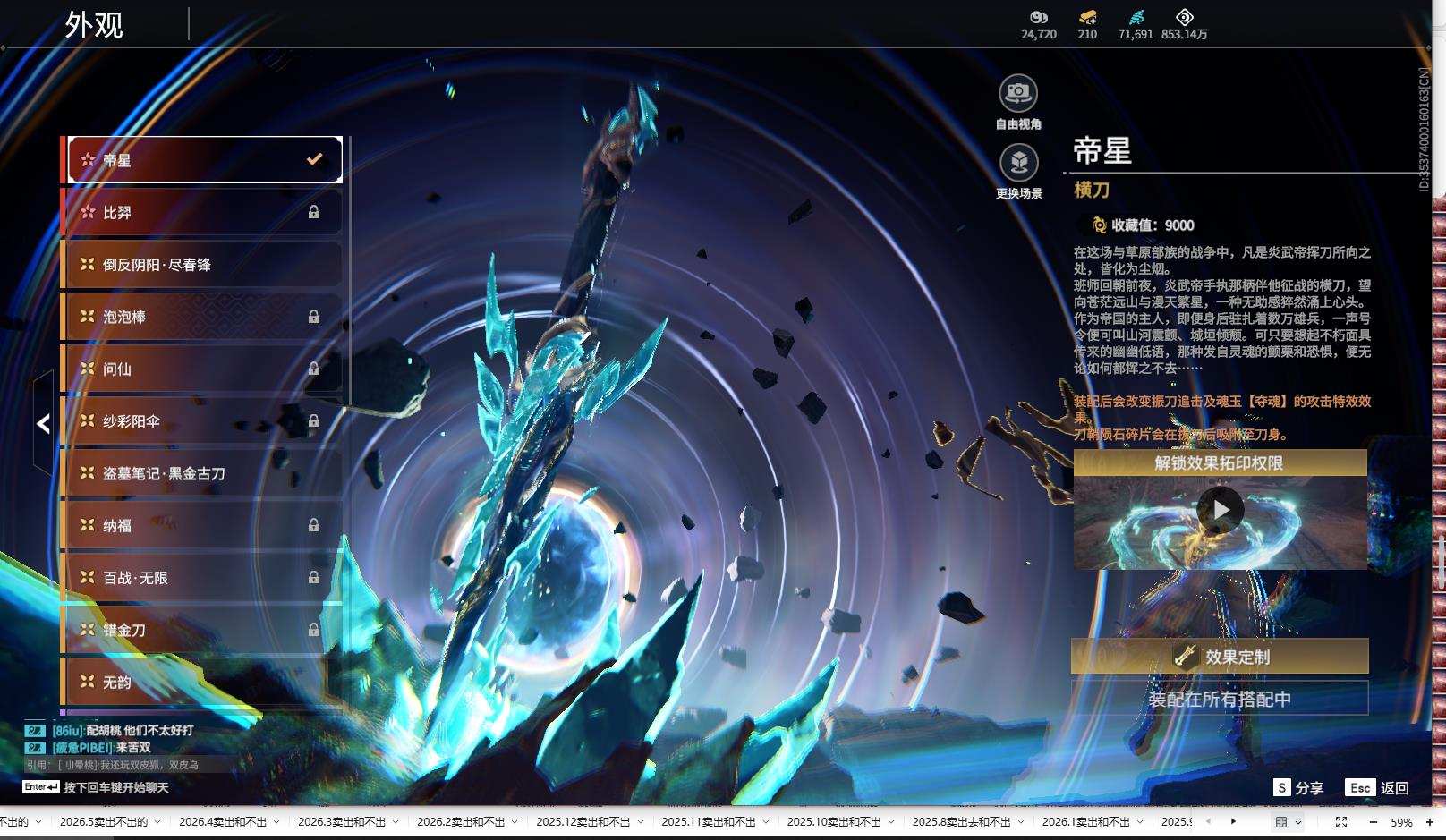Click the coin currency icon above 24,720
Screen dimensions: 1446x840
1038,17
